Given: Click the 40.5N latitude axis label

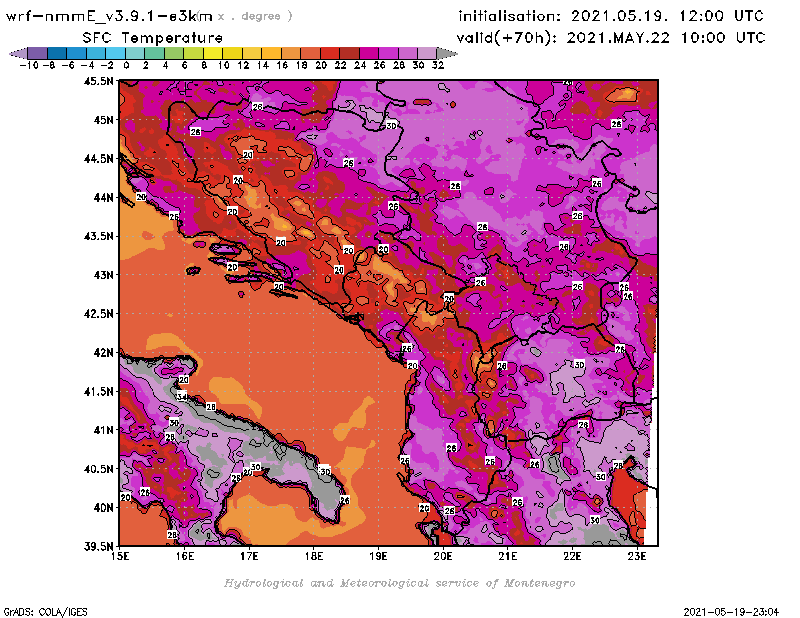Looking at the screenshot, I should tap(98, 469).
